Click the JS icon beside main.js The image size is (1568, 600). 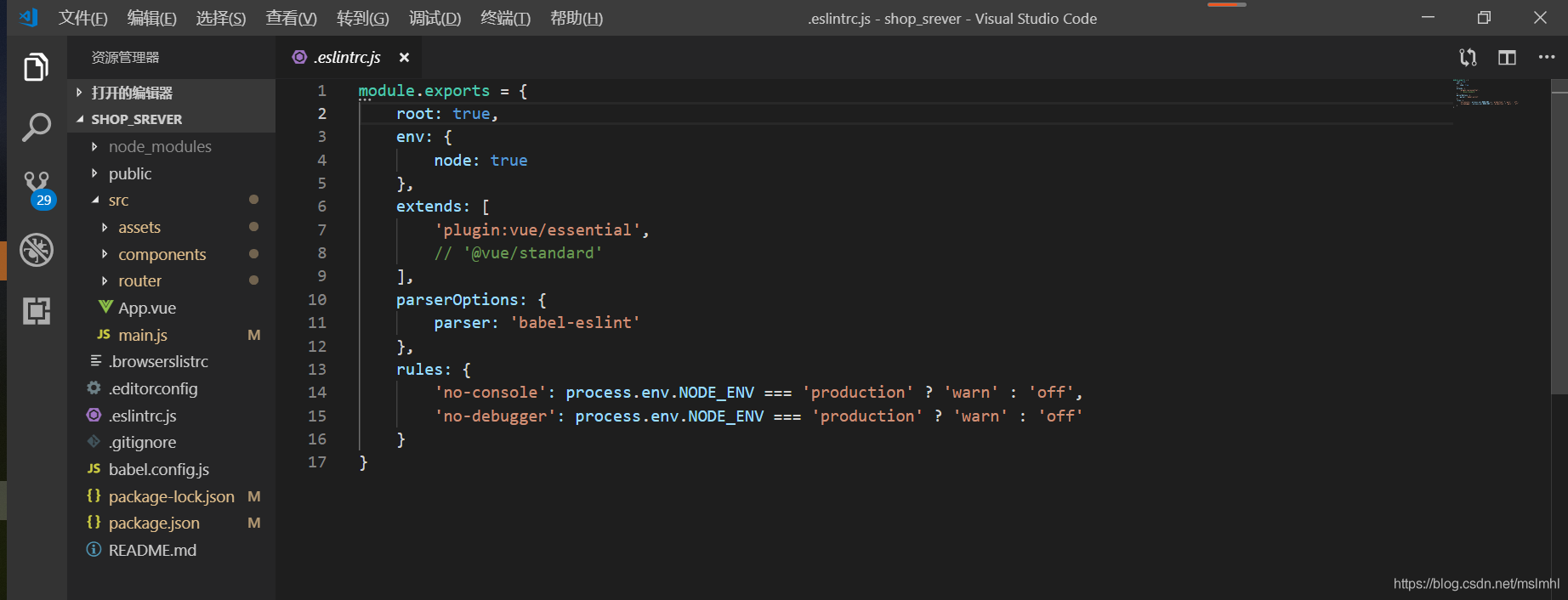tap(104, 334)
